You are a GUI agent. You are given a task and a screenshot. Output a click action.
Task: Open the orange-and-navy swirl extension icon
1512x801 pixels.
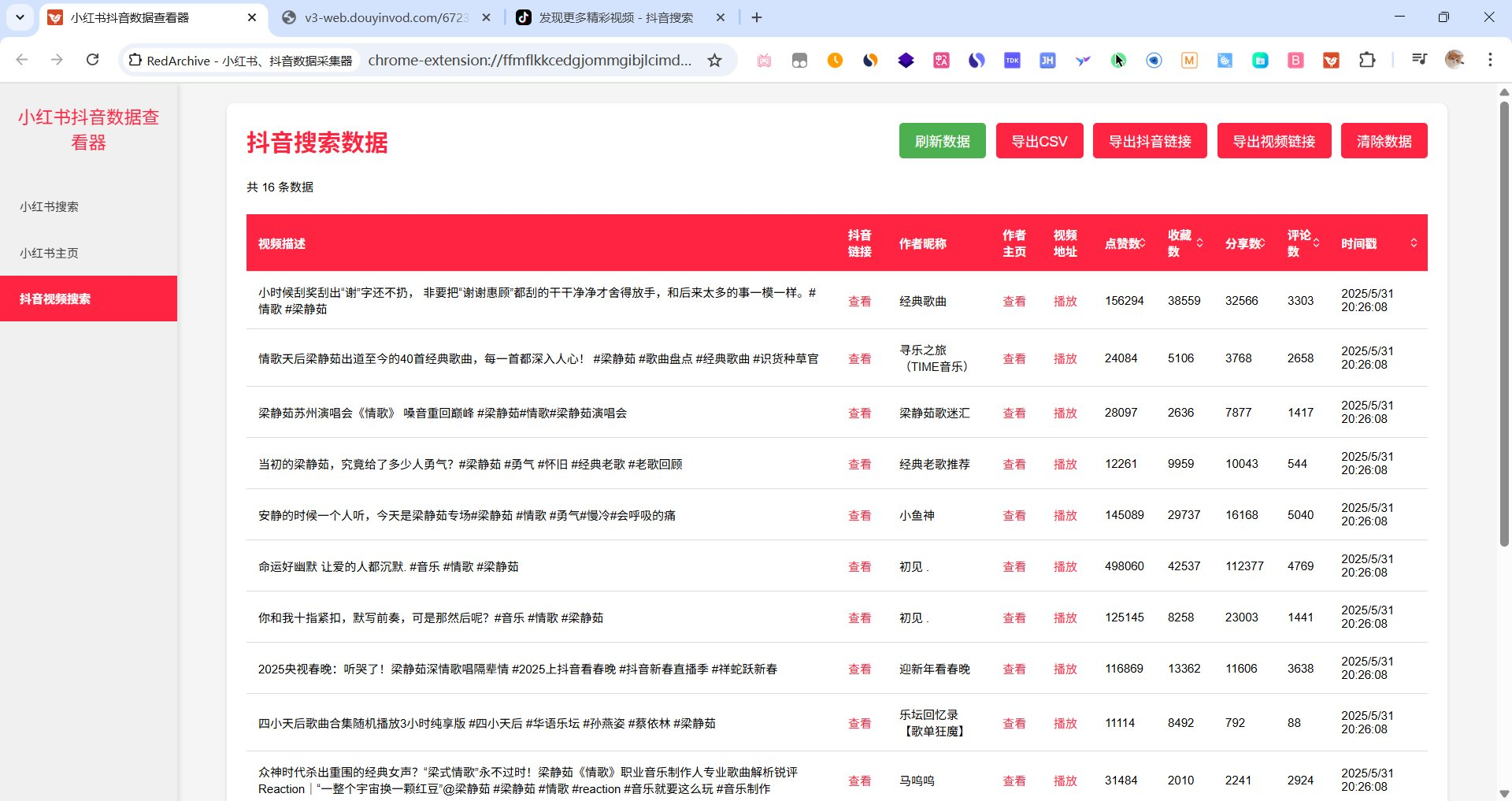pyautogui.click(x=870, y=61)
